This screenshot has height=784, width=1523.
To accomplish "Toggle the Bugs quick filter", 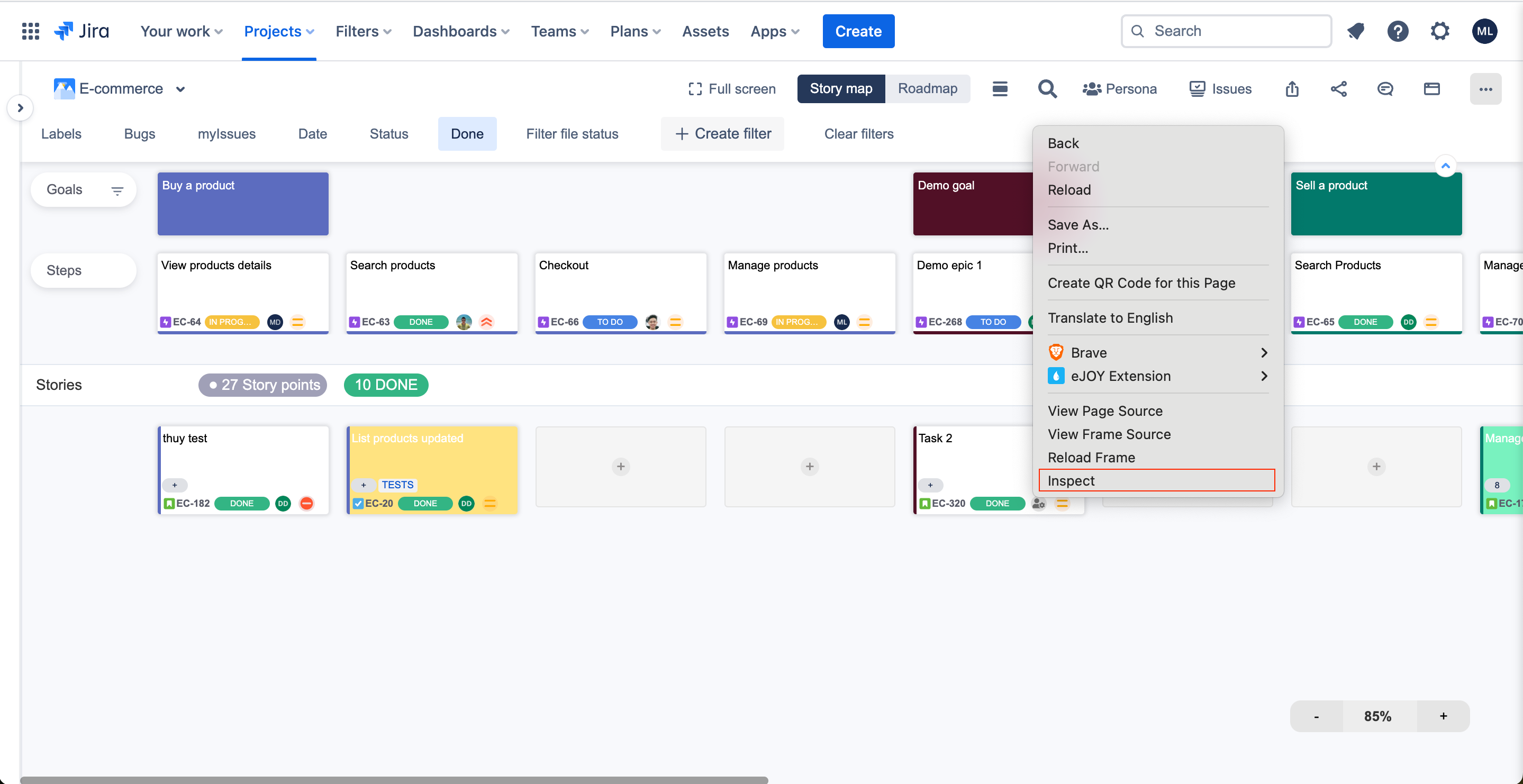I will (140, 134).
